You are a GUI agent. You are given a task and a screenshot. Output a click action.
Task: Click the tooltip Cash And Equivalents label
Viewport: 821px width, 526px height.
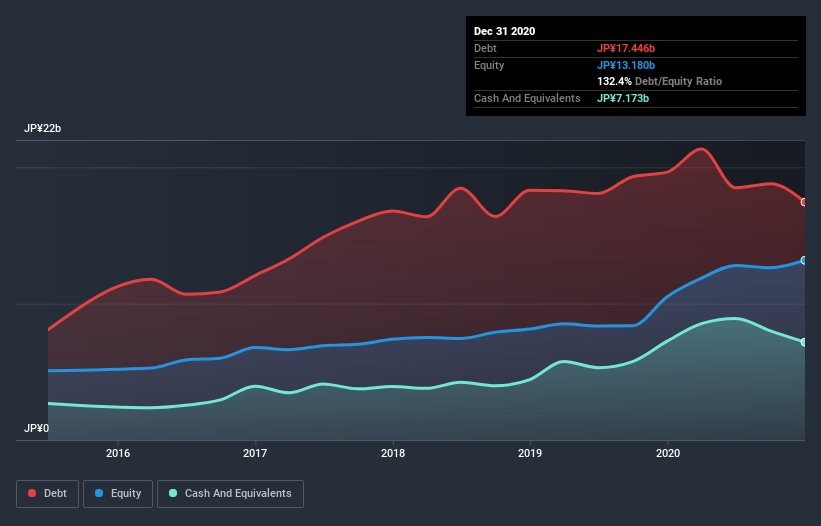[x=527, y=98]
